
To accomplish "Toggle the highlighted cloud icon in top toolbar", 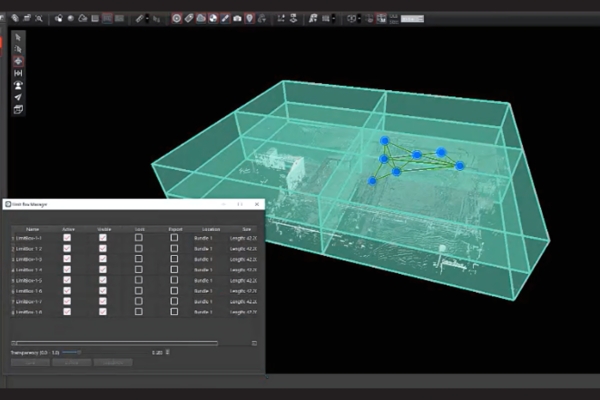I will 201,18.
